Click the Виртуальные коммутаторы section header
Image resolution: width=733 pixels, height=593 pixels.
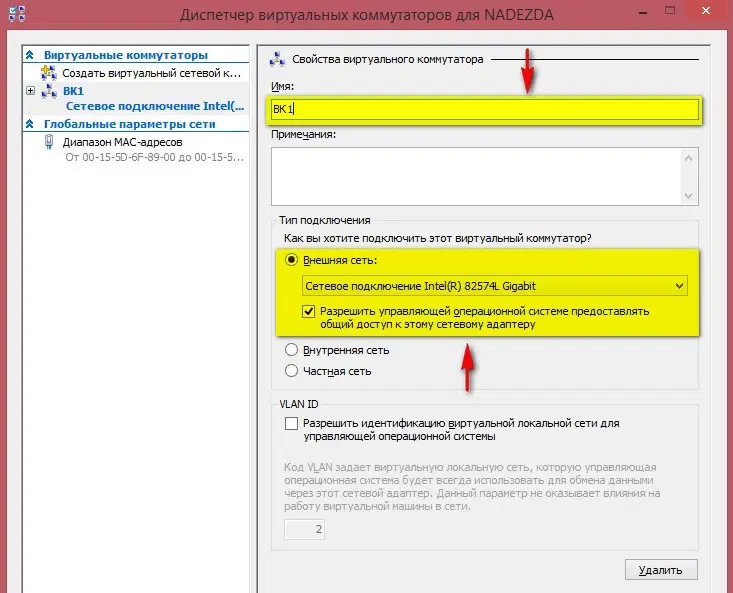[x=126, y=55]
